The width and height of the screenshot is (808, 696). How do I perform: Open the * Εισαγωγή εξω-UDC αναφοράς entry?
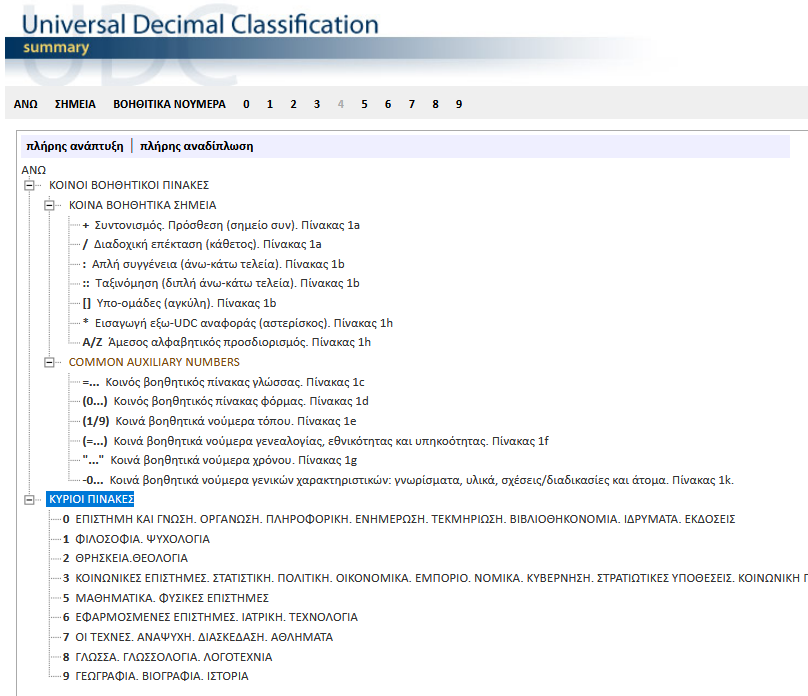(238, 324)
